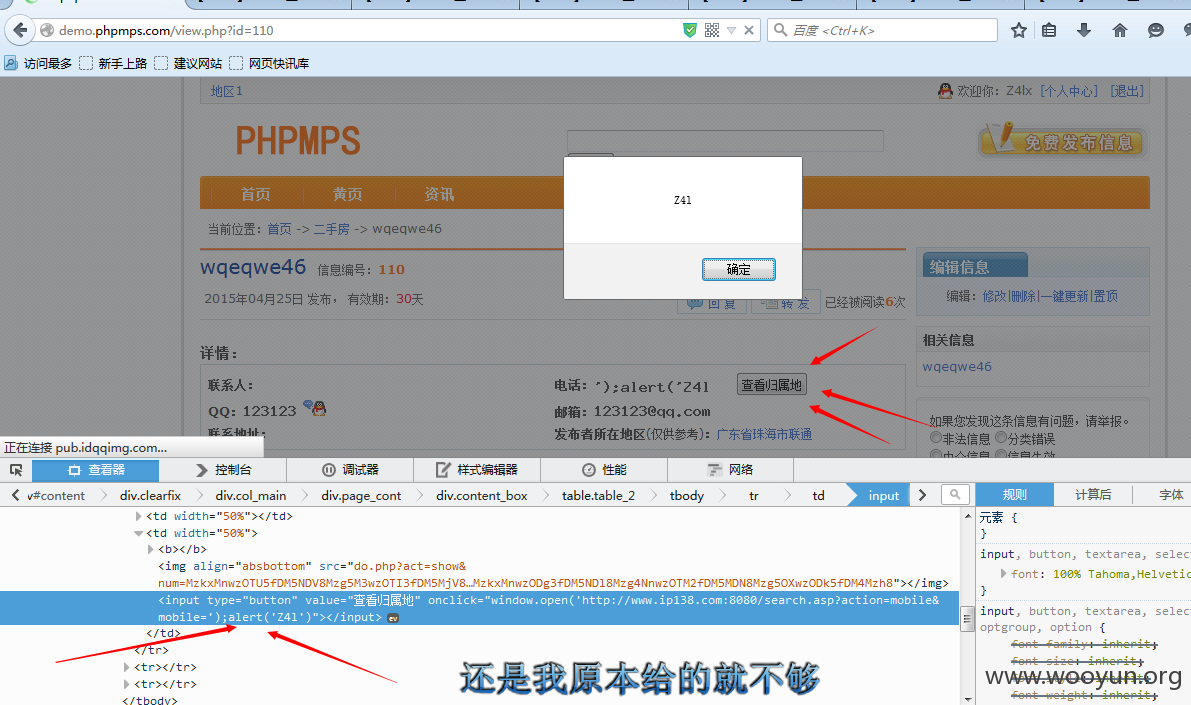Viewport: 1191px width, 705px height.
Task: Select the 计算后 computed sidebar tab
Action: tap(1093, 495)
